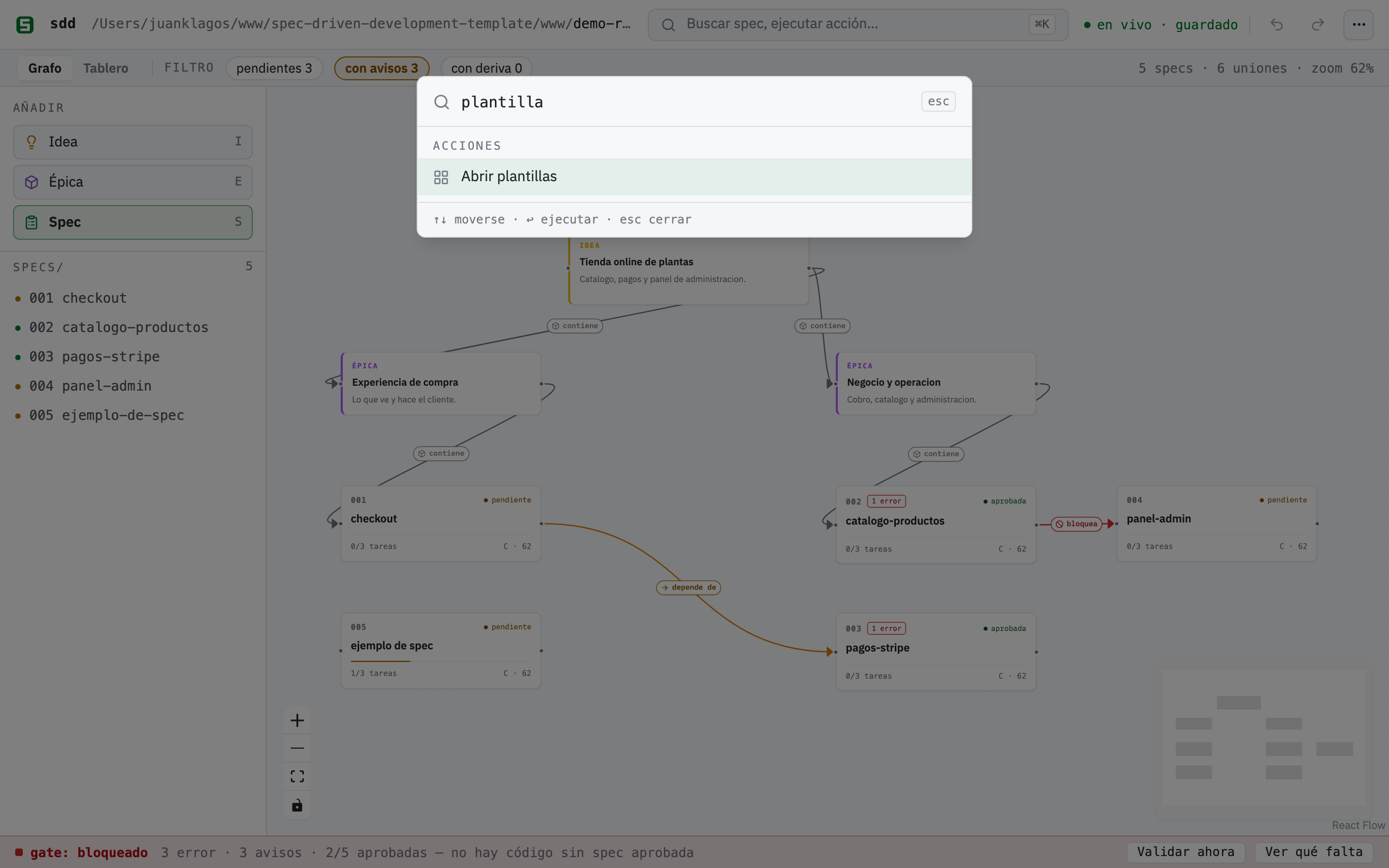This screenshot has width=1389, height=868.
Task: Select the 004 panel-admin graph node
Action: (x=1216, y=524)
